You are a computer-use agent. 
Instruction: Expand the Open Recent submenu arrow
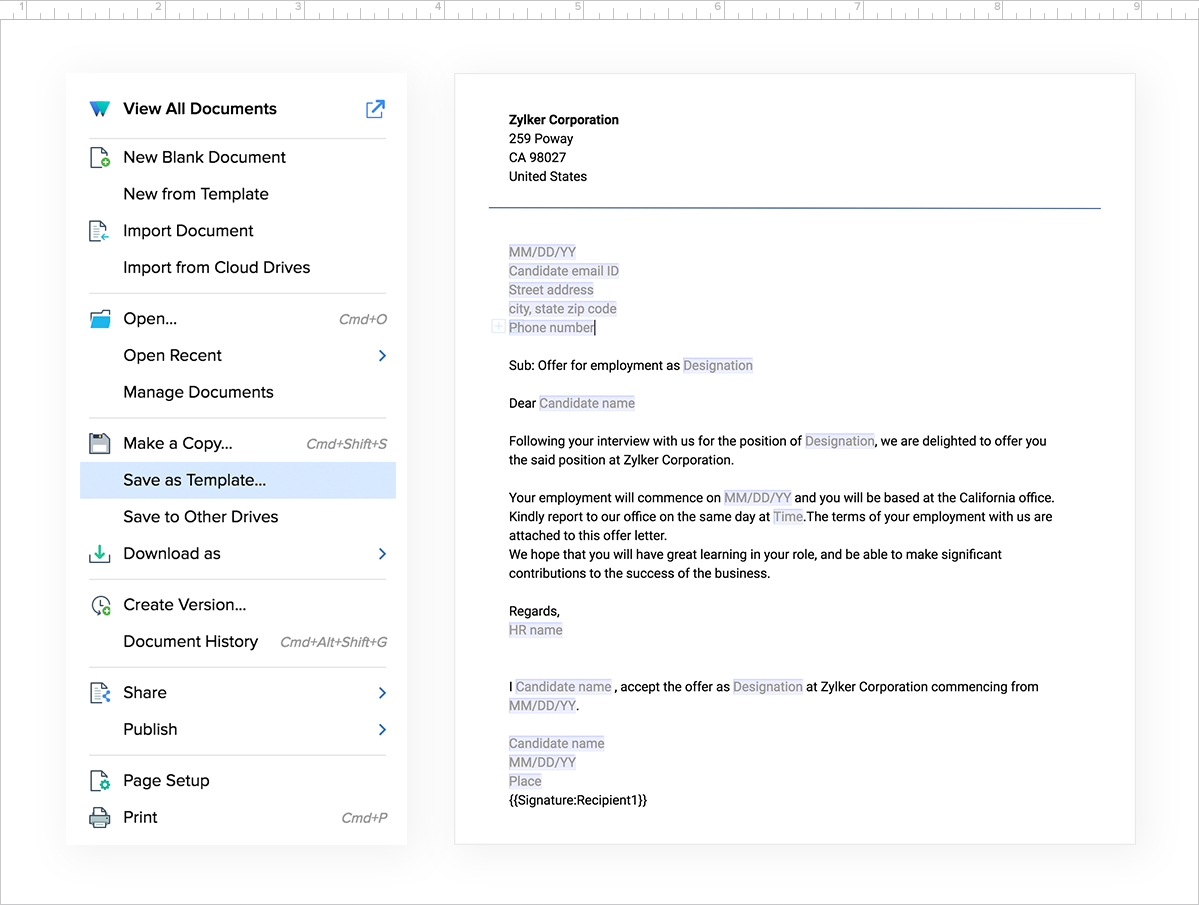tap(382, 356)
